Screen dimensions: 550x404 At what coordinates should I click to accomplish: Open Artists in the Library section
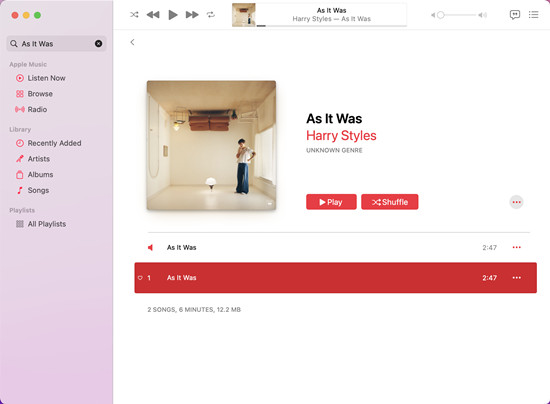39,159
